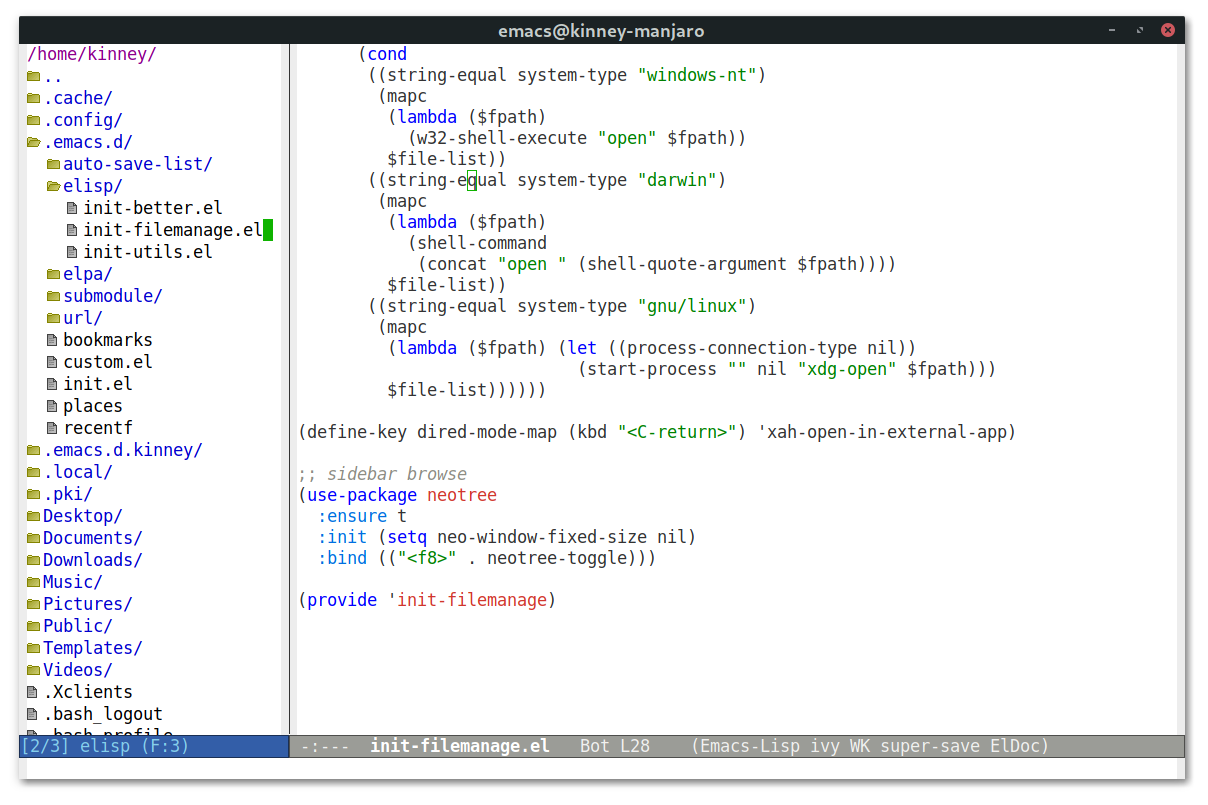Image resolution: width=1208 pixels, height=805 pixels.
Task: Click the folder icon beside Music/
Action: [x=33, y=581]
